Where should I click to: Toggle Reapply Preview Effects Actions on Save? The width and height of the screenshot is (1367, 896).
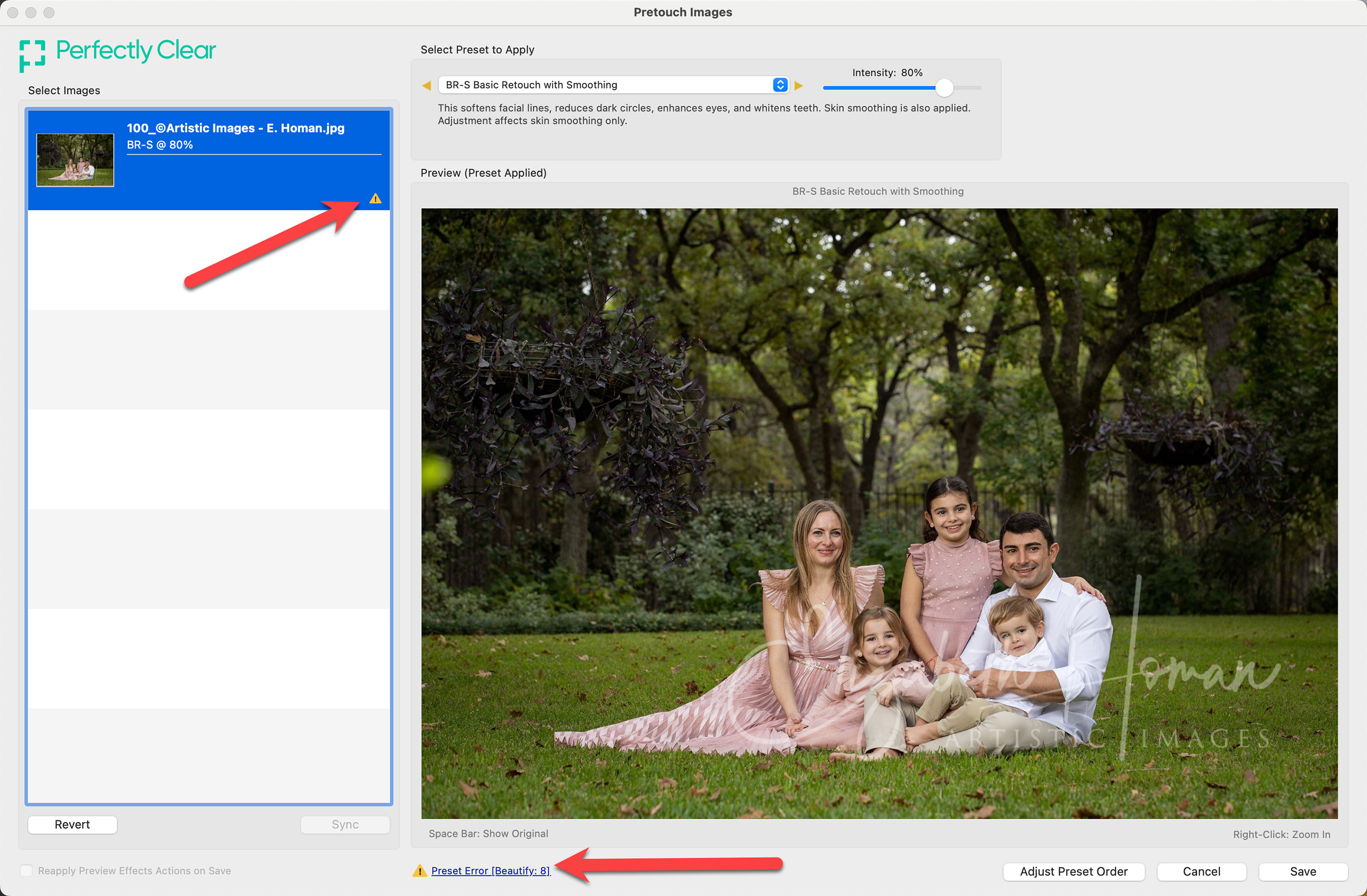click(x=26, y=871)
